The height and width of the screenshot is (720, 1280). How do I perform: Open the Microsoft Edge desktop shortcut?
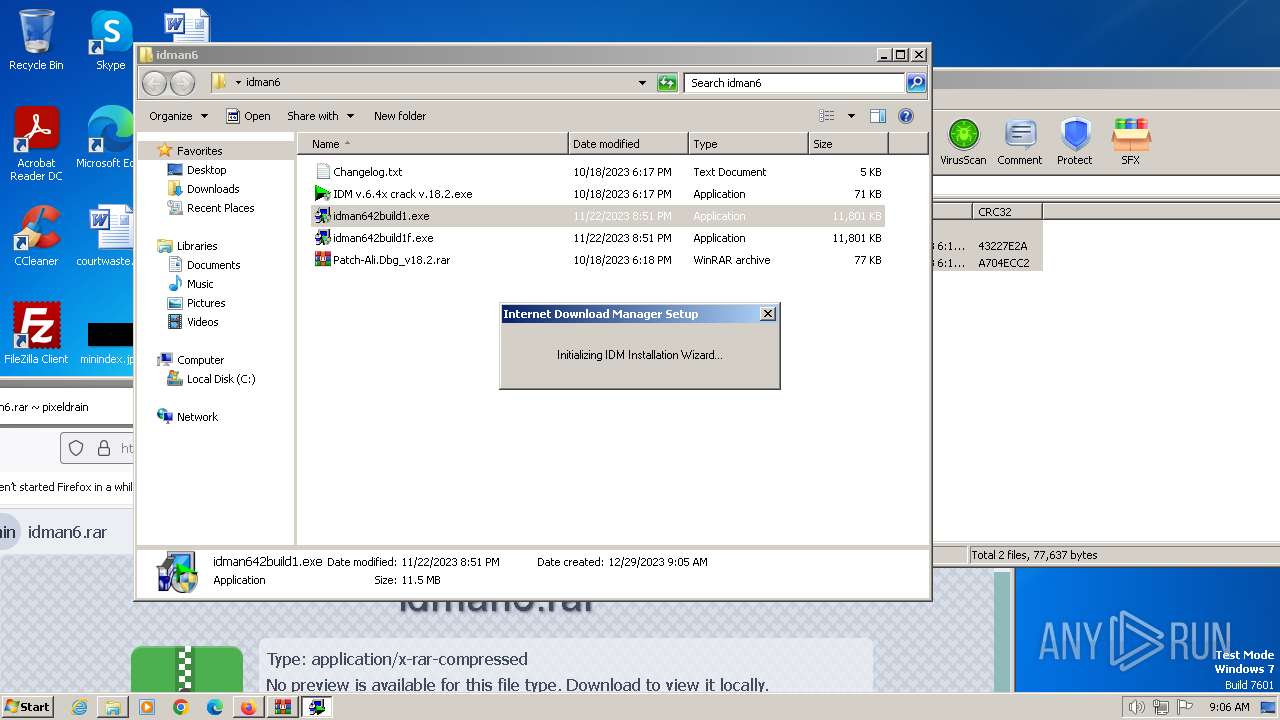(x=108, y=138)
